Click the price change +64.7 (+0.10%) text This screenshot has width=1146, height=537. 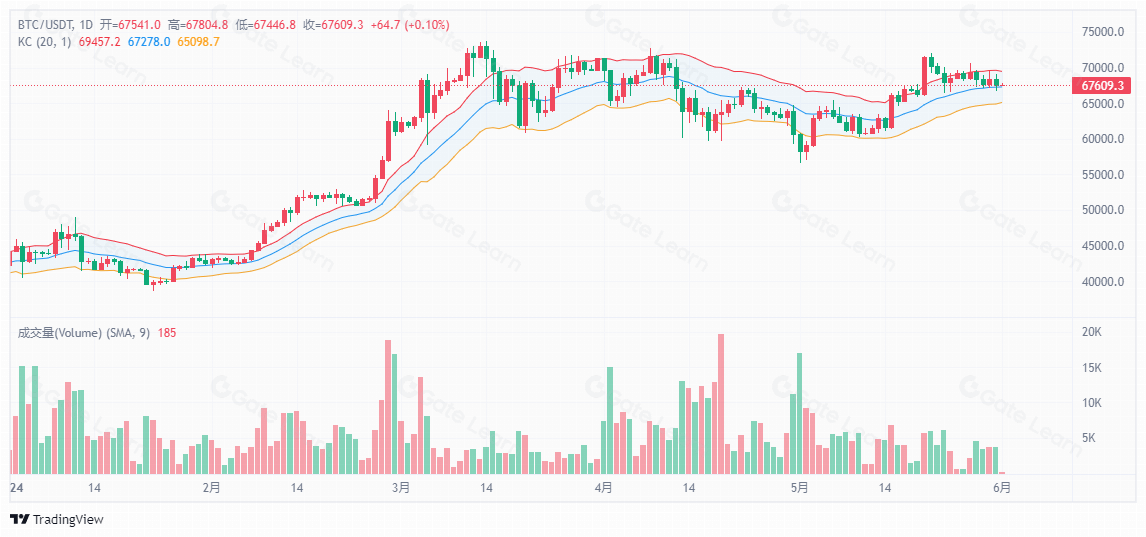pyautogui.click(x=407, y=24)
